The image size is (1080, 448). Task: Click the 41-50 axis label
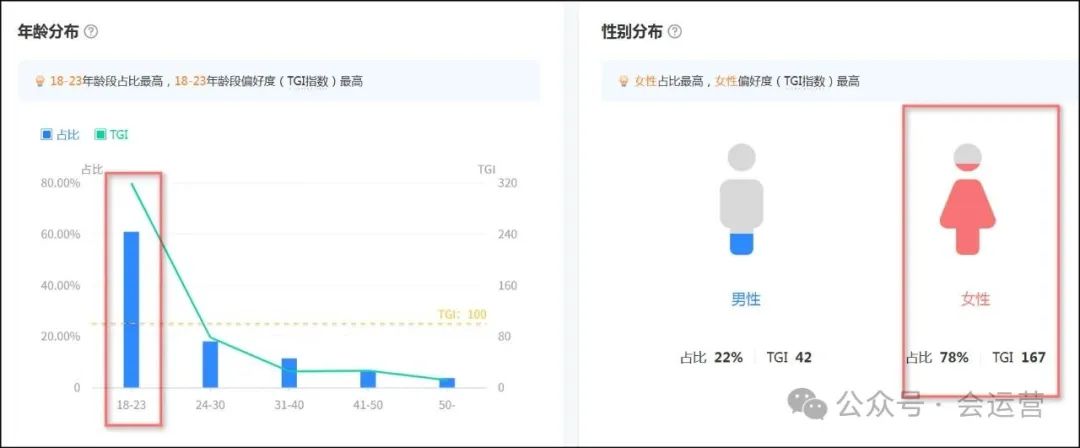[368, 405]
